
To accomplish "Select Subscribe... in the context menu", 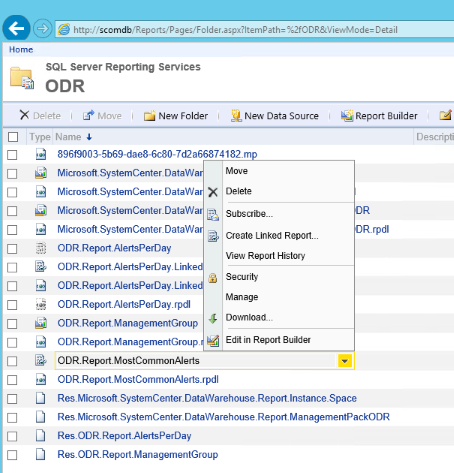I will point(249,213).
